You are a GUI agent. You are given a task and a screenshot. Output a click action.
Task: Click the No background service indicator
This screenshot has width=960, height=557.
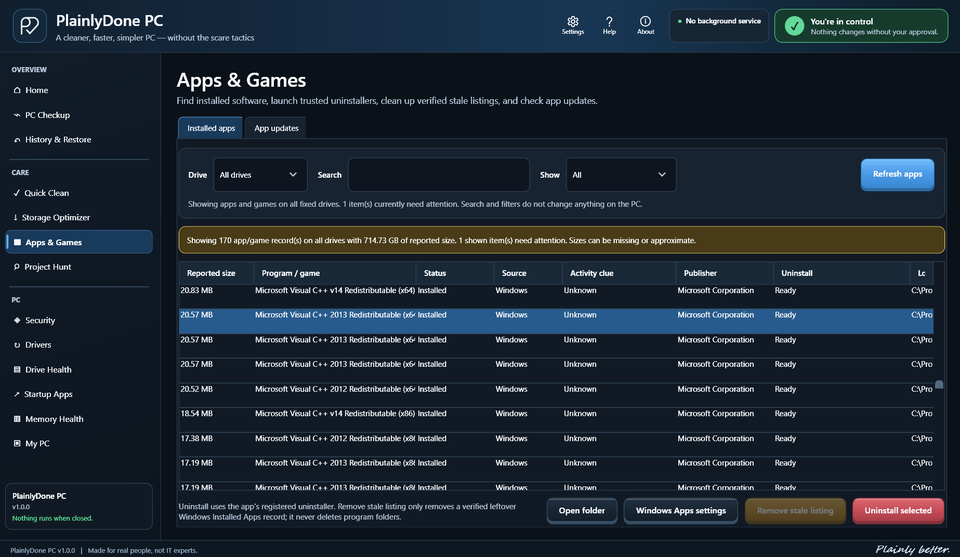point(719,26)
